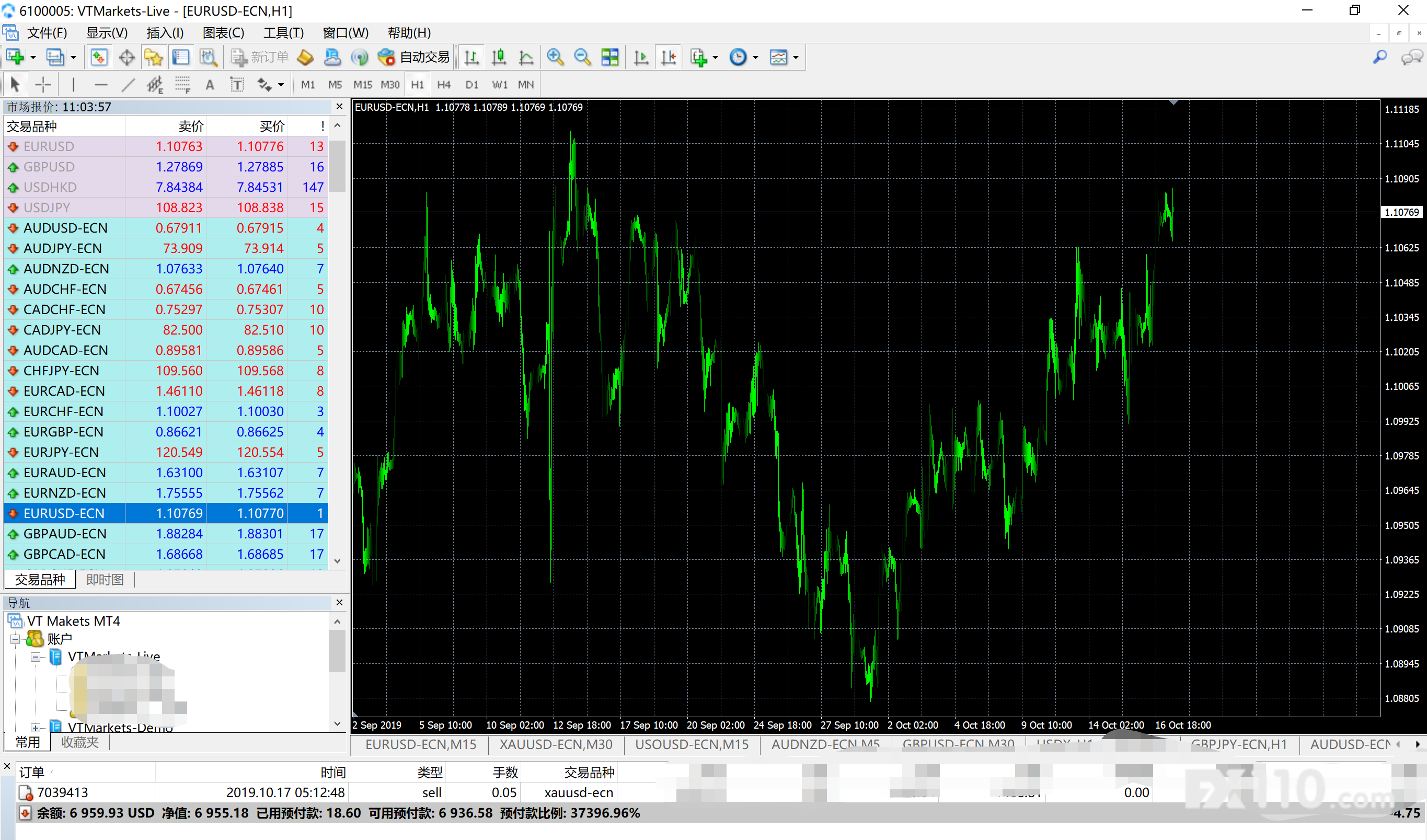1427x840 pixels.
Task: Zoom in on the chart
Action: (555, 56)
